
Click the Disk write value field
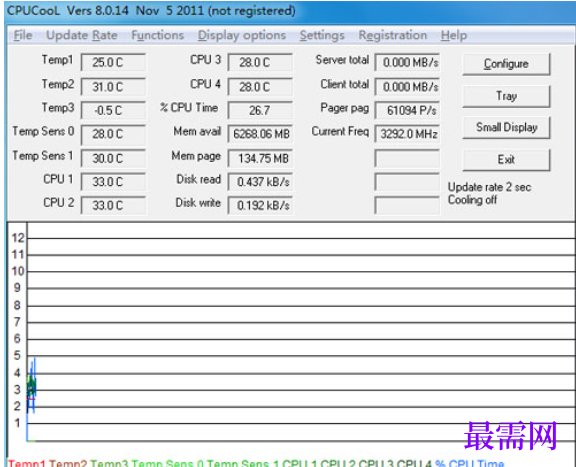tap(260, 205)
